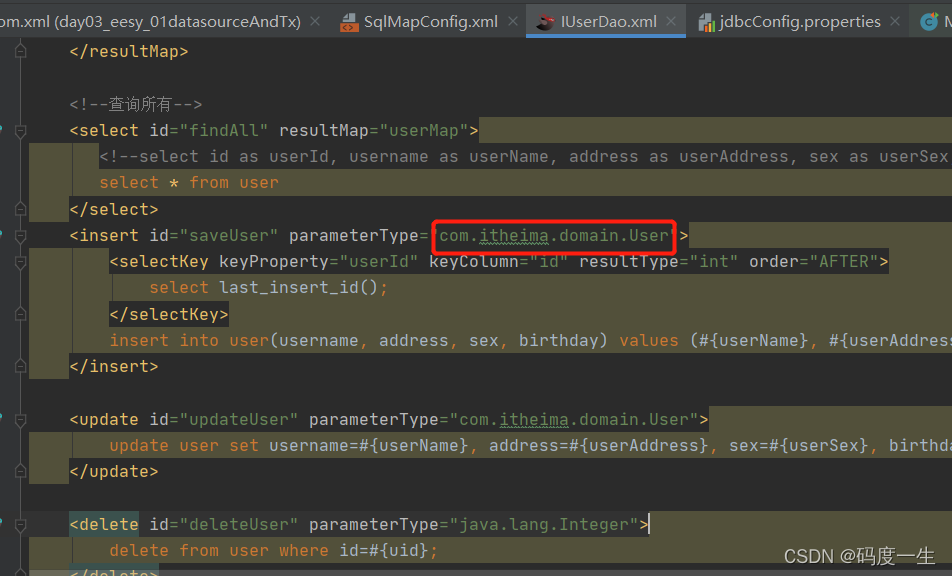The image size is (952, 576).
Task: Collapse the selectKey element fold marker
Action: (x=21, y=262)
